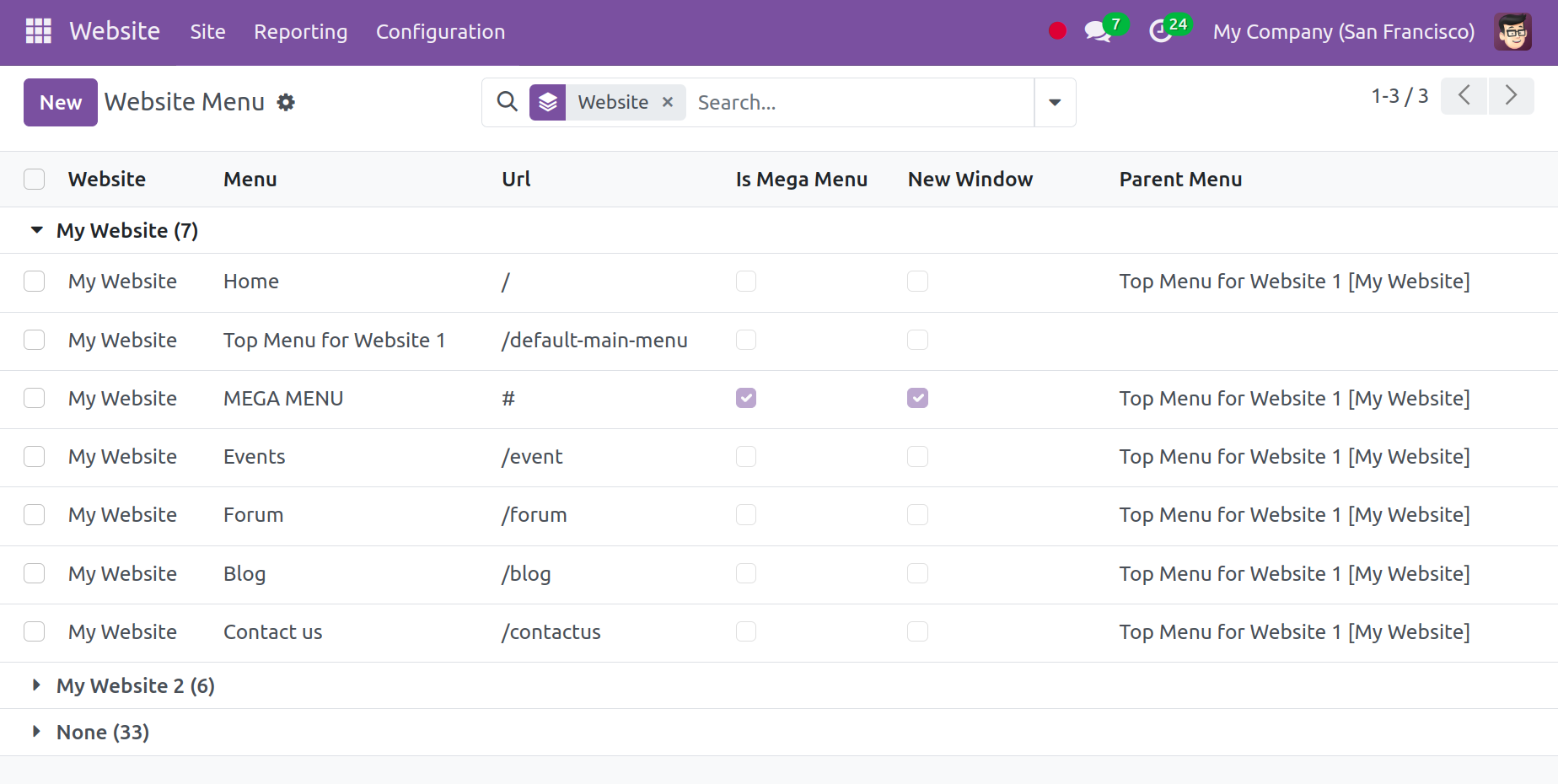Image resolution: width=1558 pixels, height=784 pixels.
Task: Collapse the My Website (7) group
Action: point(37,230)
